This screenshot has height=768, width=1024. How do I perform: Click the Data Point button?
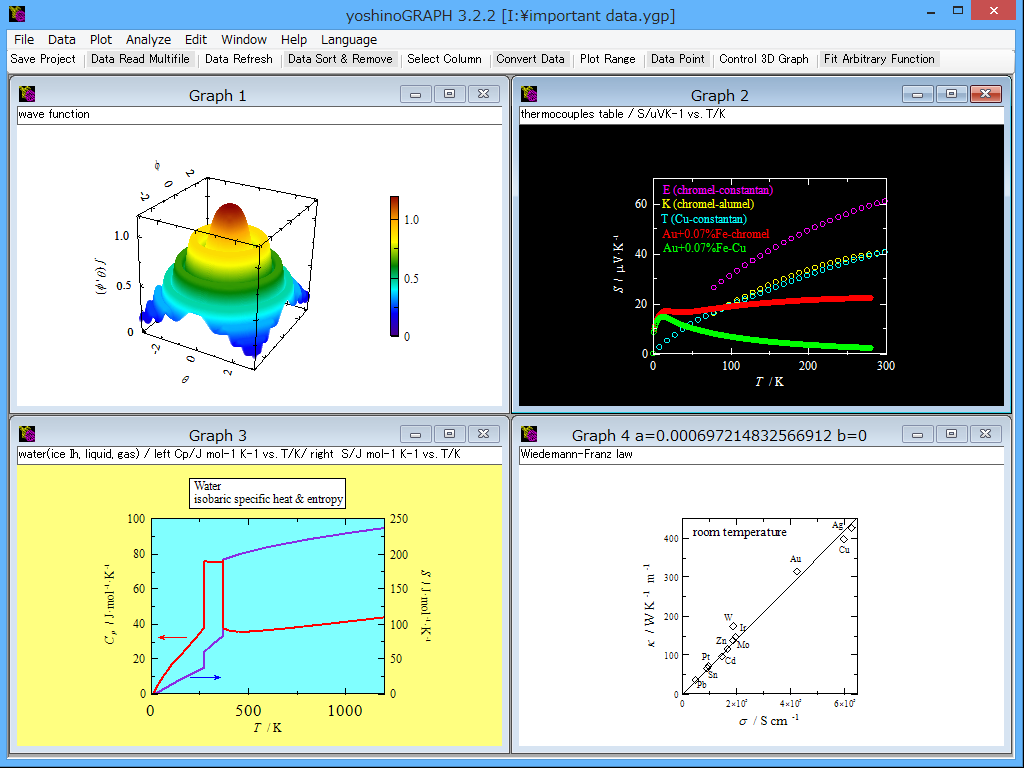click(x=678, y=59)
